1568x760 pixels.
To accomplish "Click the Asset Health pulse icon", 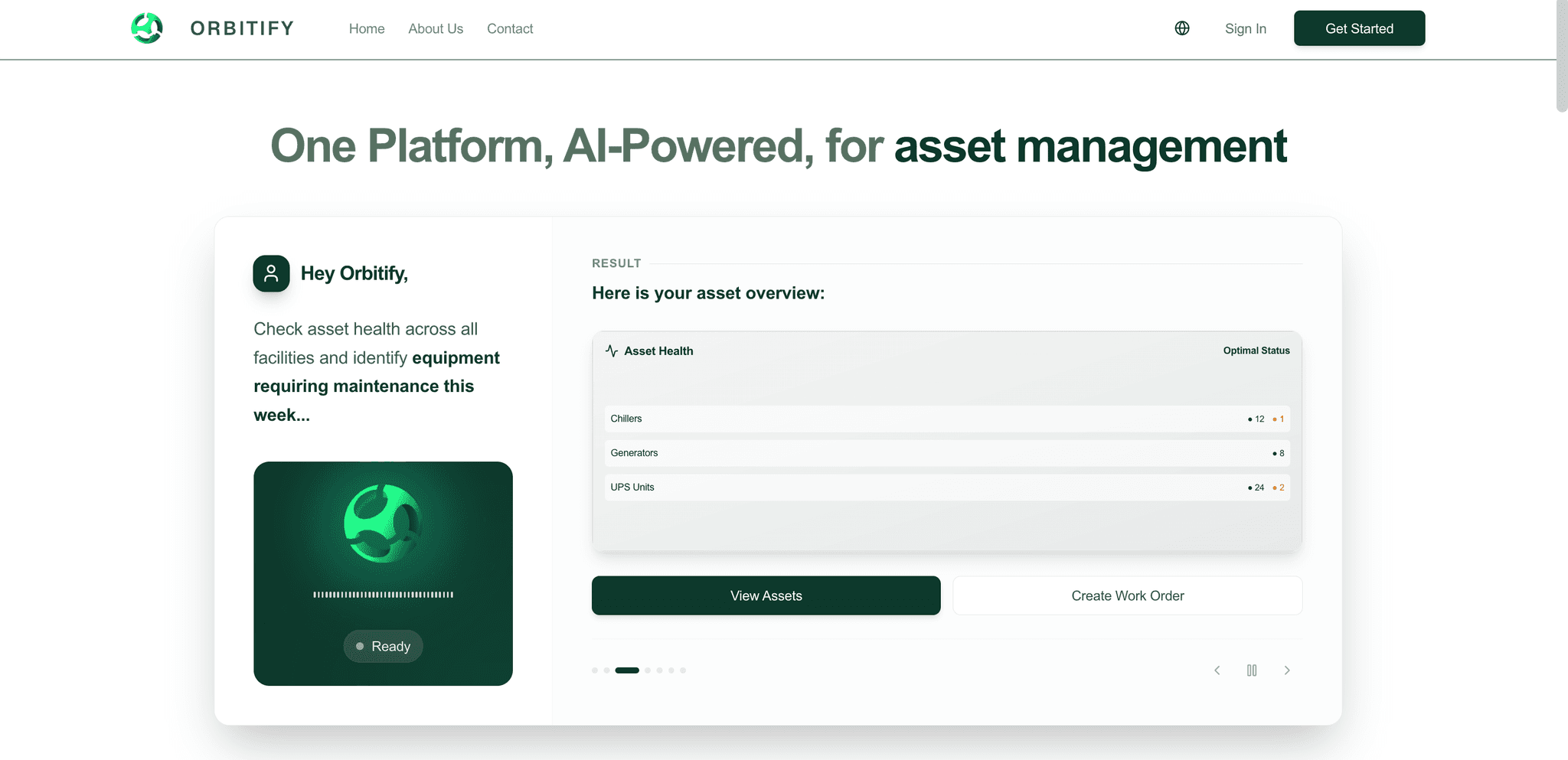I will [612, 351].
